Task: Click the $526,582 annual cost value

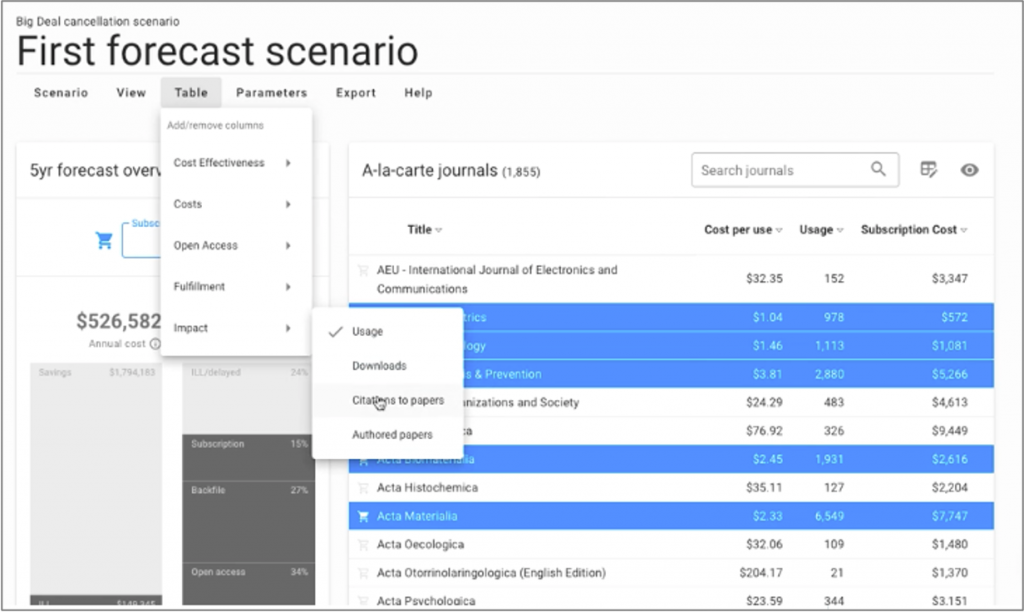Action: click(x=118, y=321)
